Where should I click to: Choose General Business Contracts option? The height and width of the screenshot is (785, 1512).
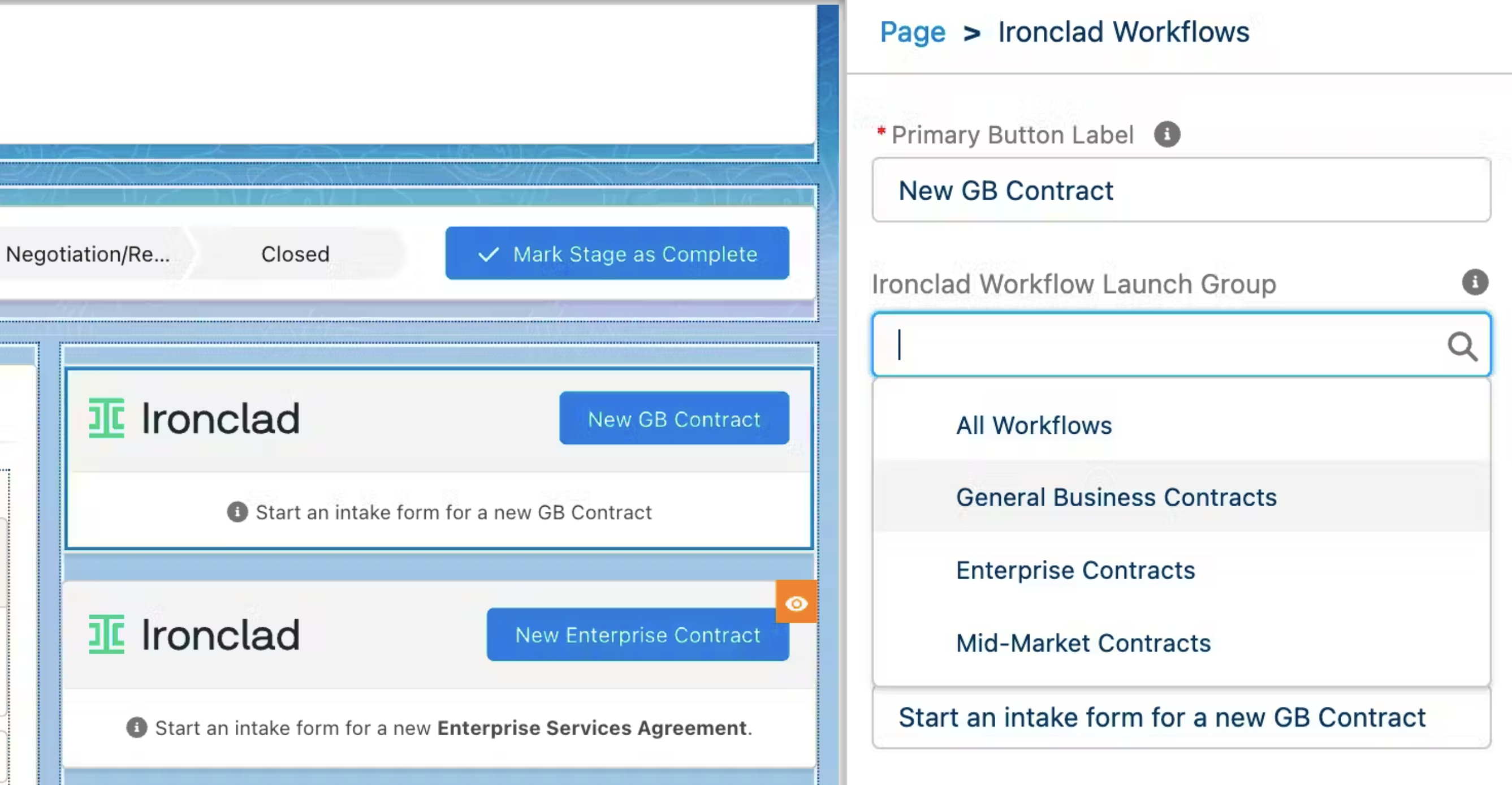(x=1181, y=497)
